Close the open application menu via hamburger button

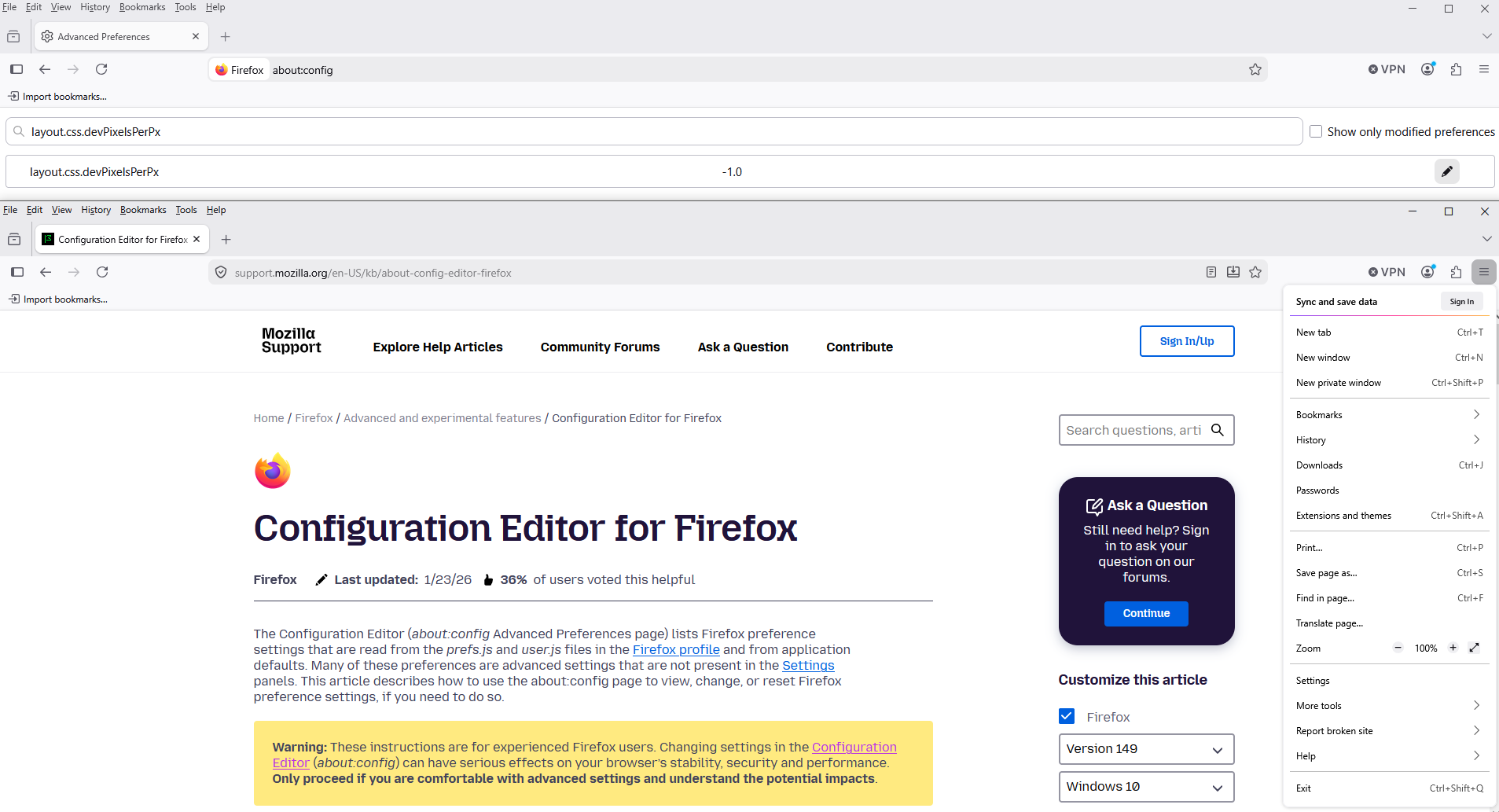tap(1484, 272)
